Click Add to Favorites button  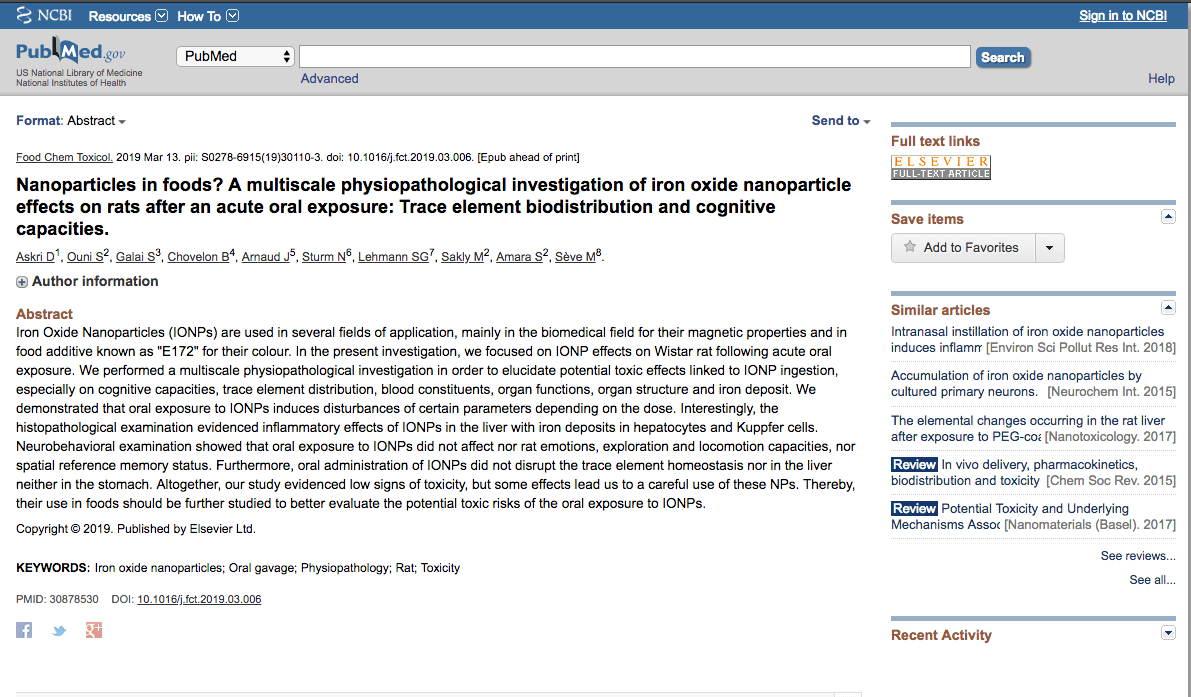coord(963,248)
